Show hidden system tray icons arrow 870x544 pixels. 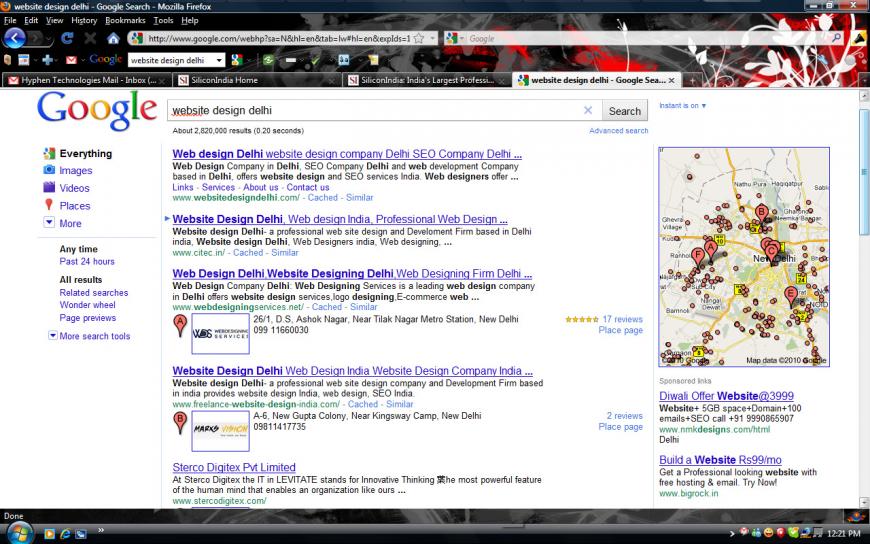click(x=732, y=534)
